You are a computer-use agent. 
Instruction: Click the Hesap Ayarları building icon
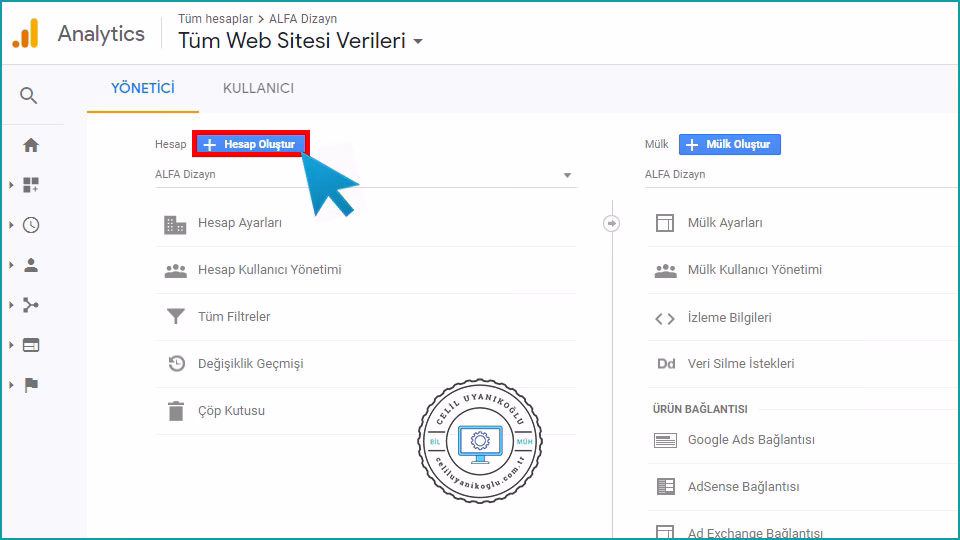click(x=175, y=225)
